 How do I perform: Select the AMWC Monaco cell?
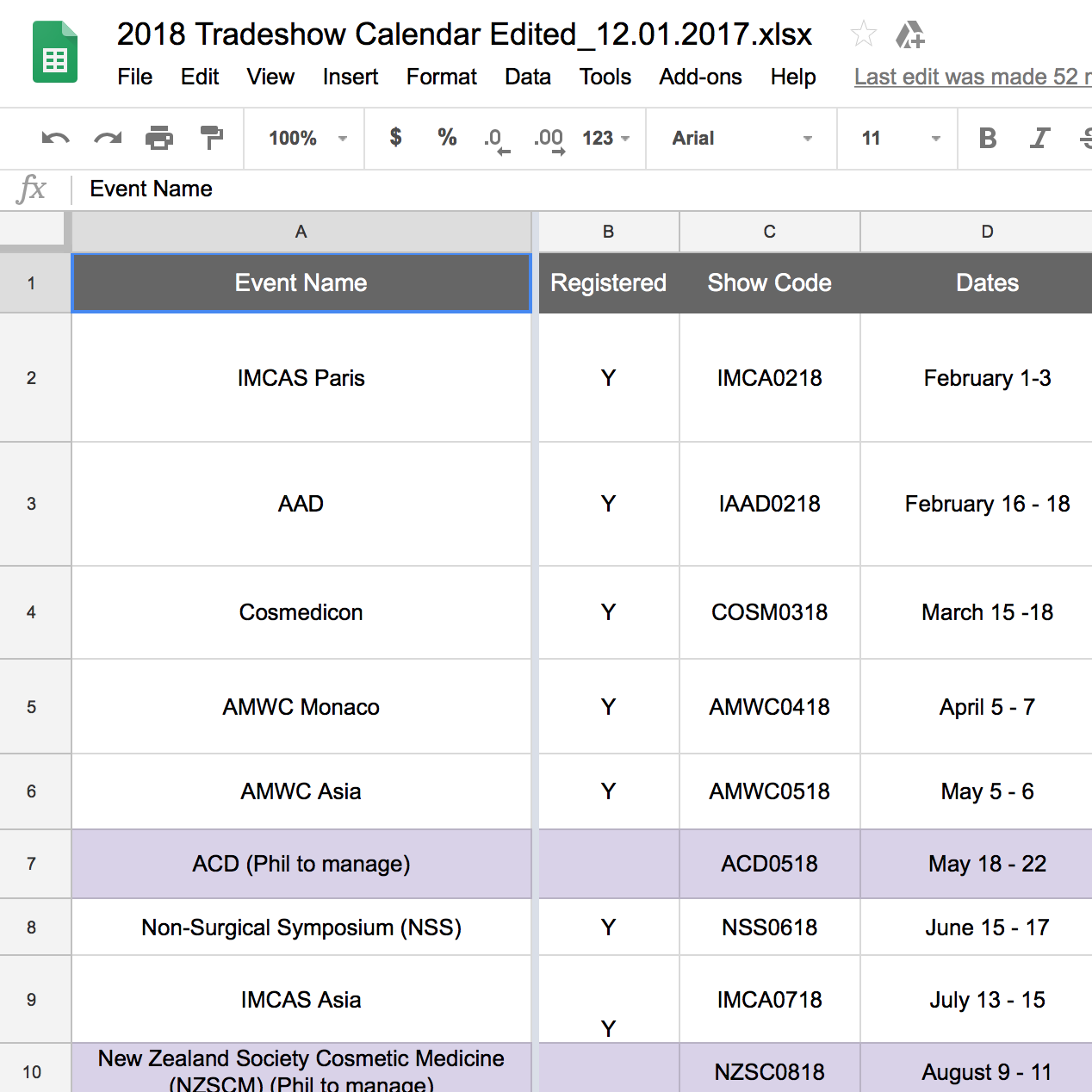tap(301, 707)
